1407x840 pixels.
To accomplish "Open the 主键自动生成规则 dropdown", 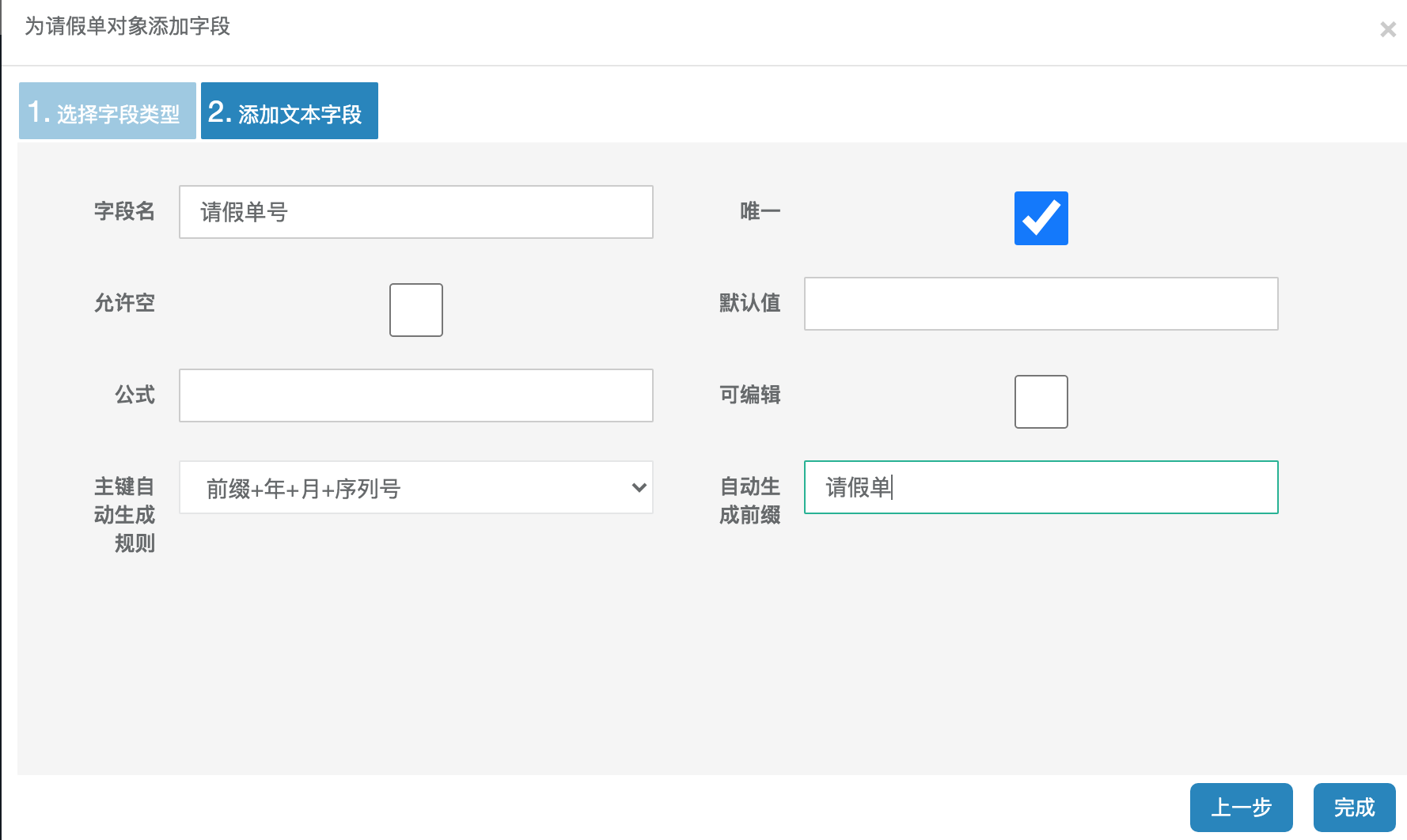I will click(415, 488).
